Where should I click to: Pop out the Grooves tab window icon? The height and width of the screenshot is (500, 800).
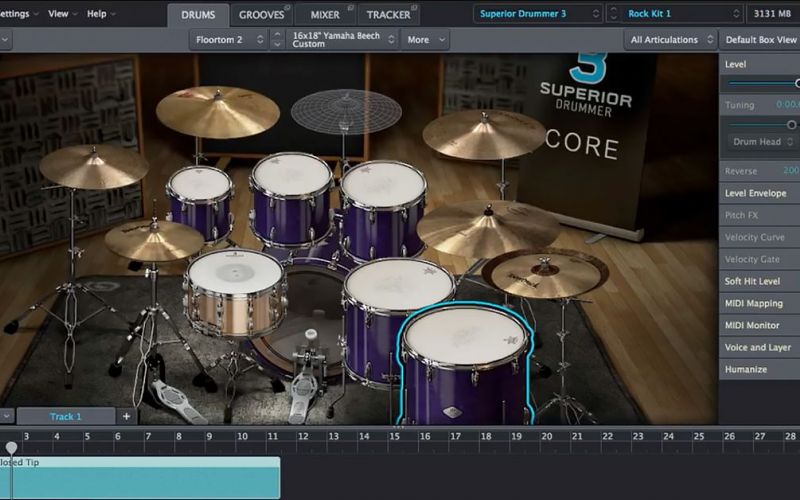[287, 8]
